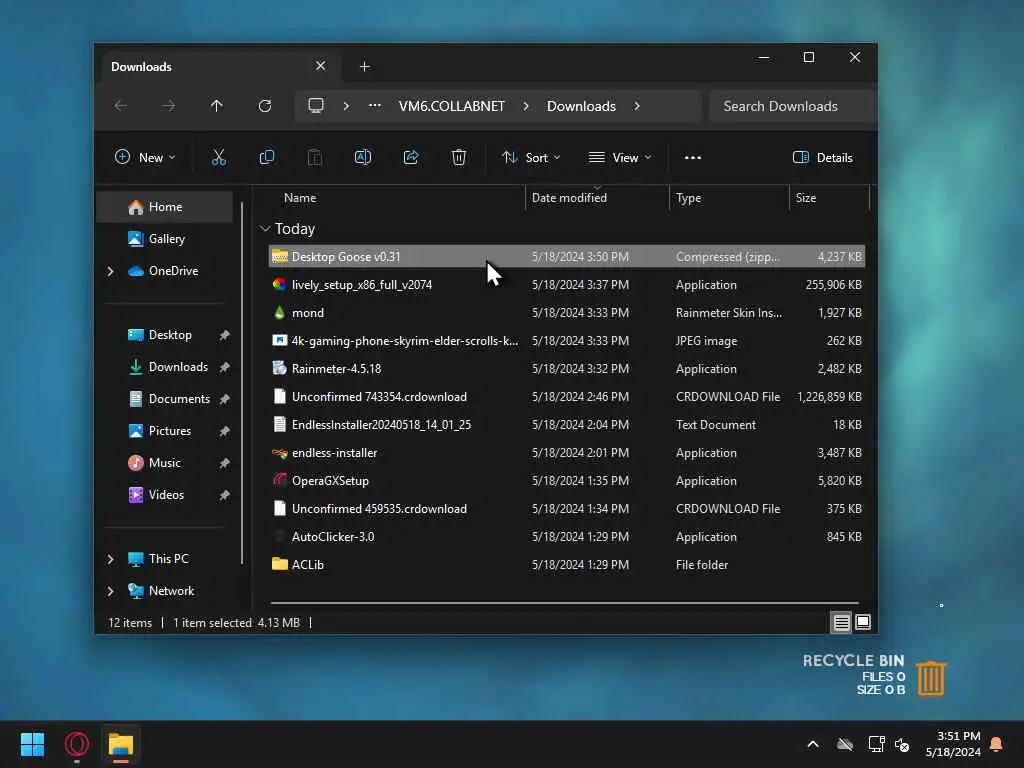Expand chevron after Downloads breadcrumb
1024x768 pixels.
[x=637, y=106]
